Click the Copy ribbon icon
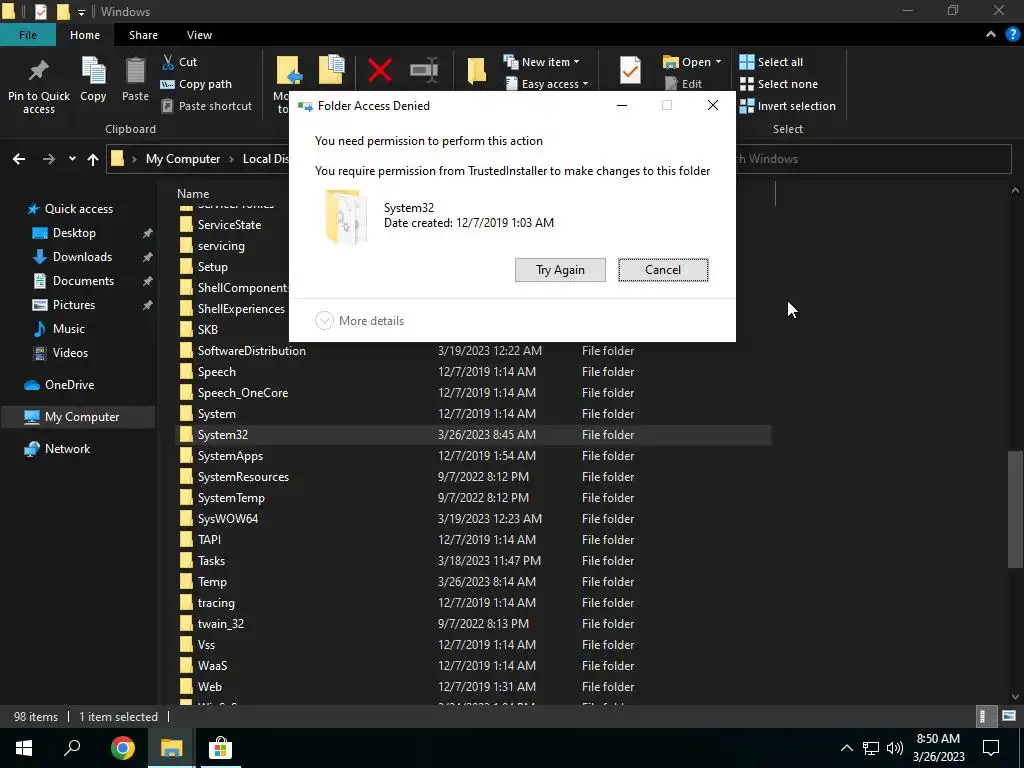 click(93, 71)
